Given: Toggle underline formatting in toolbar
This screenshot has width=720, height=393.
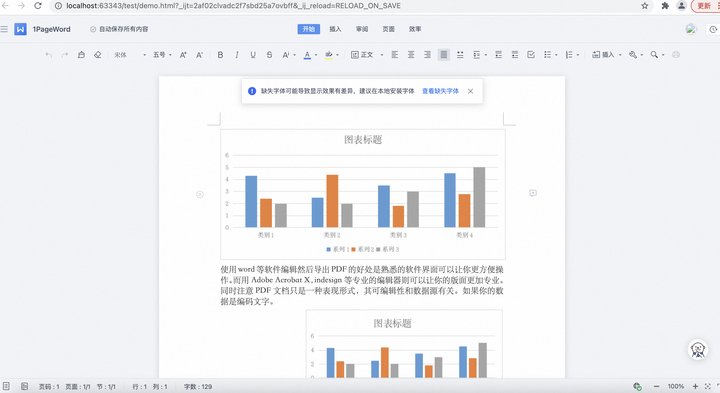Looking at the screenshot, I should click(x=253, y=55).
